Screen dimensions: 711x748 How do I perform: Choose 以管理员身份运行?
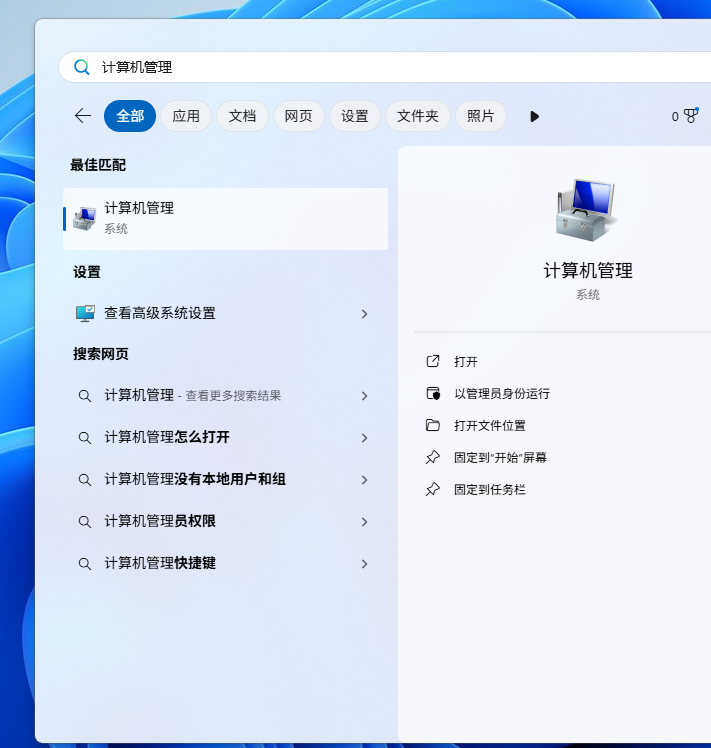(502, 394)
